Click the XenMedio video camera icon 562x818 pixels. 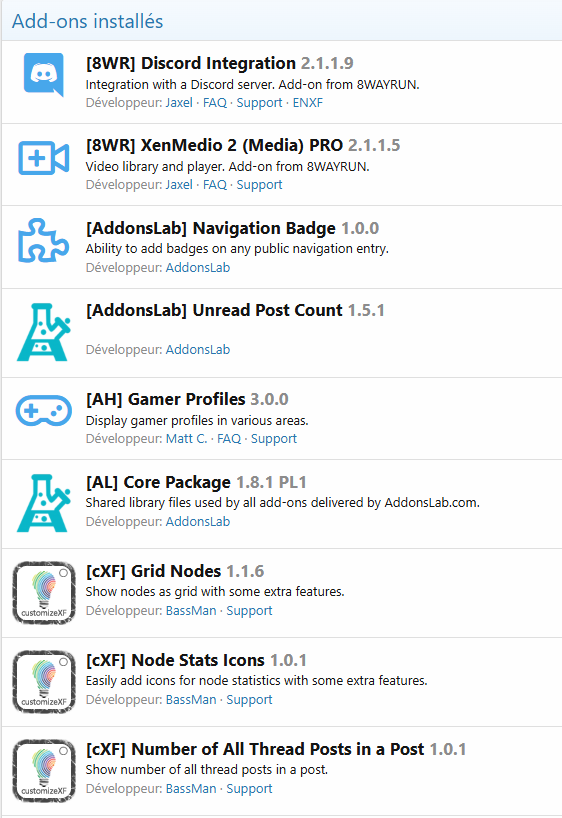pos(44,158)
